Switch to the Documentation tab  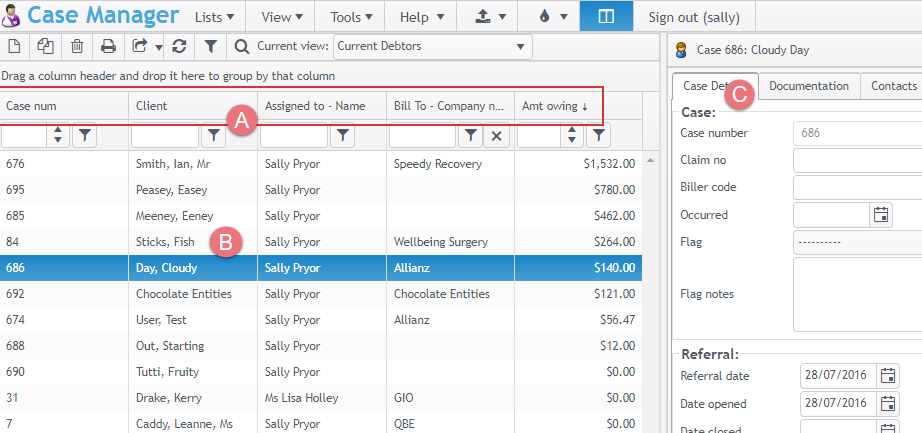(808, 86)
